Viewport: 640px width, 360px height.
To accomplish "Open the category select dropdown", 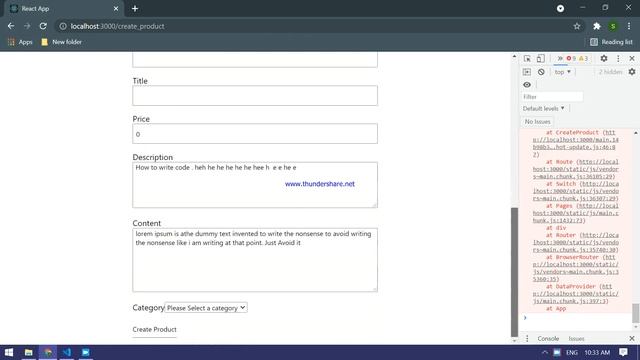I will pyautogui.click(x=206, y=308).
